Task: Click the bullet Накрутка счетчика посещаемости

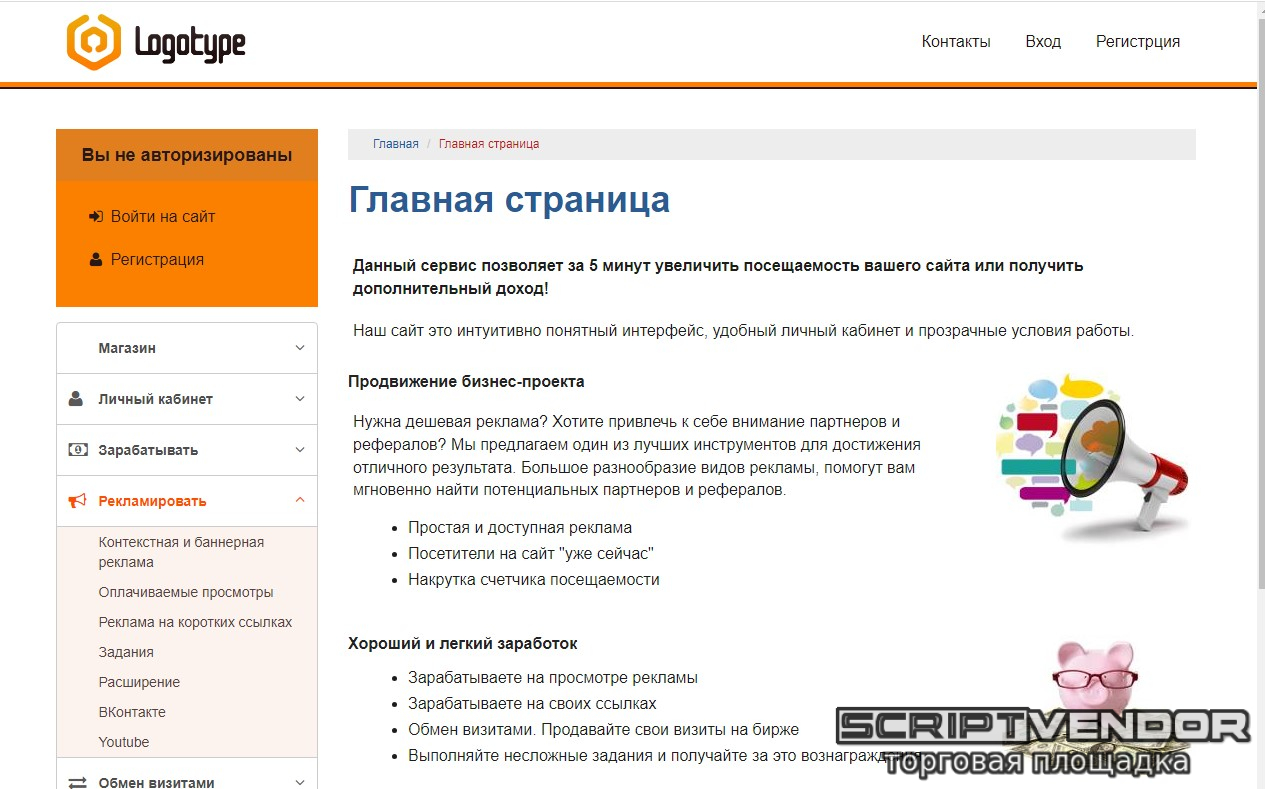Action: point(534,579)
